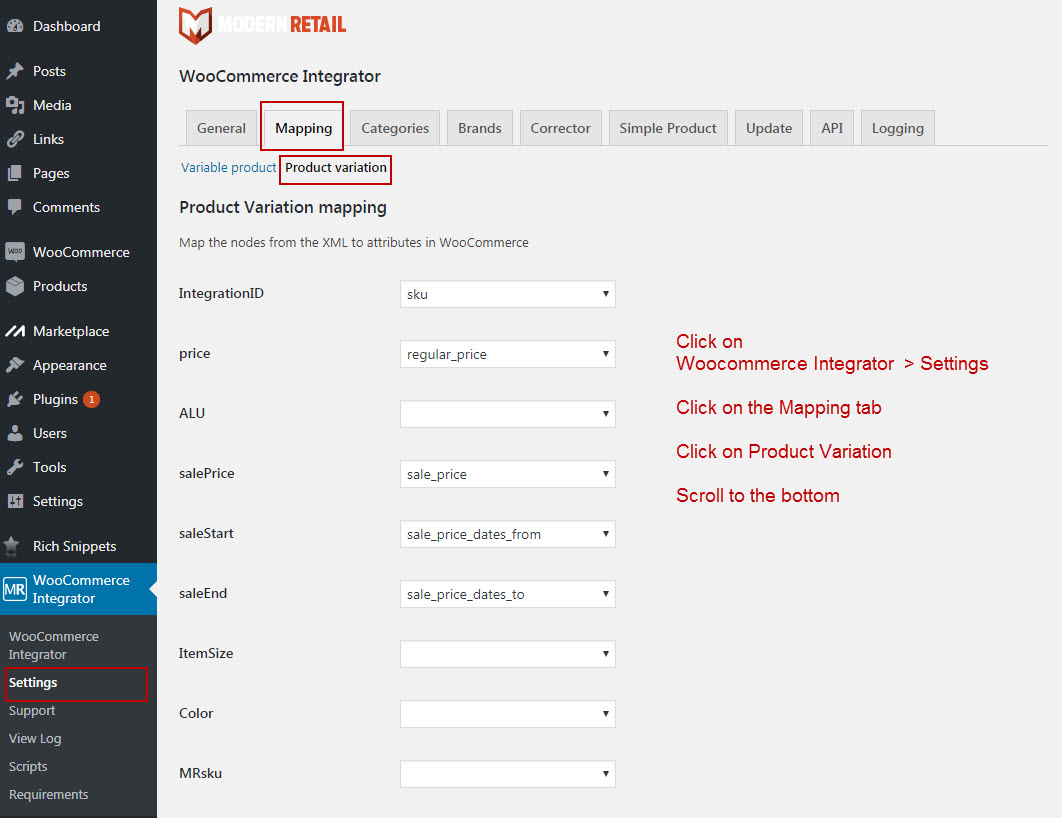Open the saleStart mapping dropdown

pyautogui.click(x=507, y=534)
